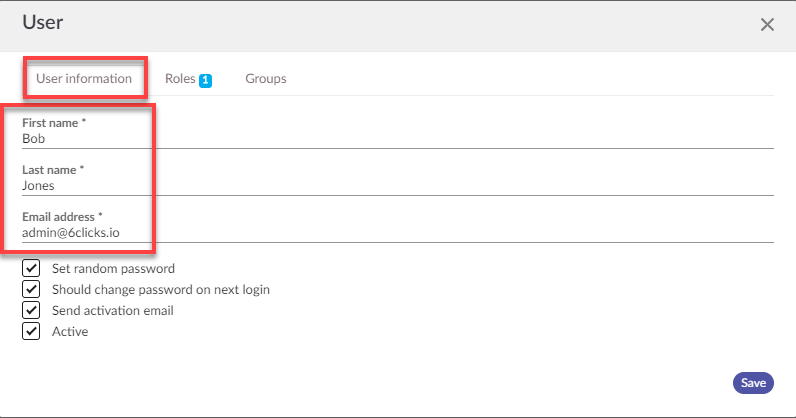Screen dimensions: 796x418
Task: Uncheck the Set random password checkbox
Action: [31, 268]
